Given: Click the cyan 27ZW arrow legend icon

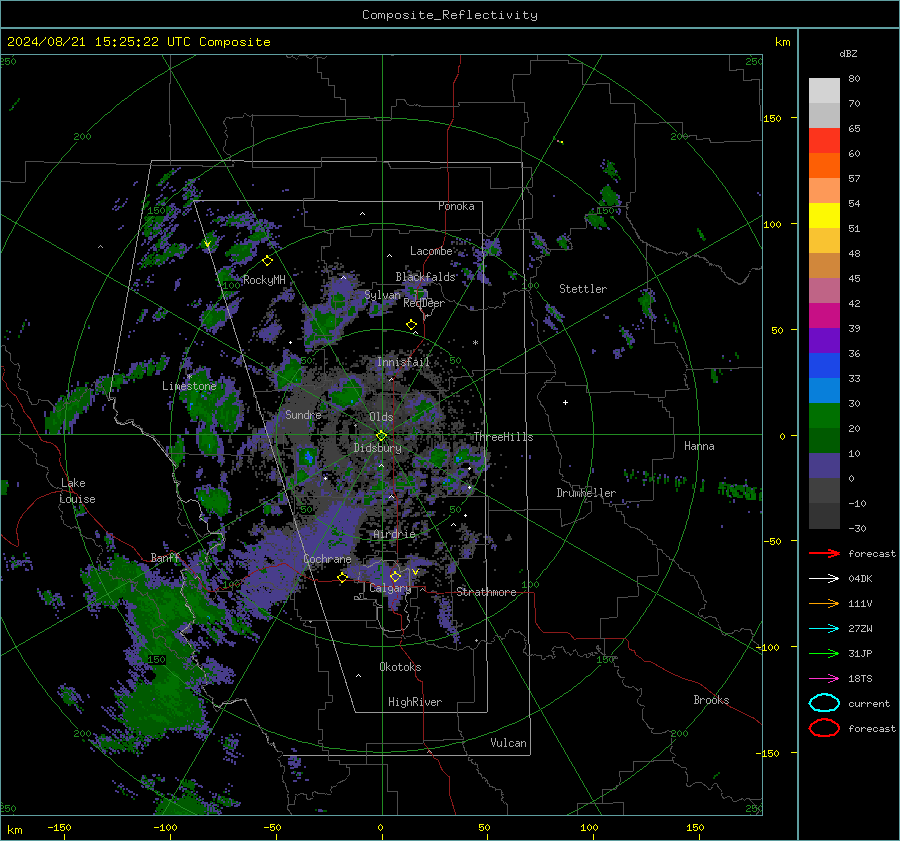Looking at the screenshot, I should (x=824, y=629).
